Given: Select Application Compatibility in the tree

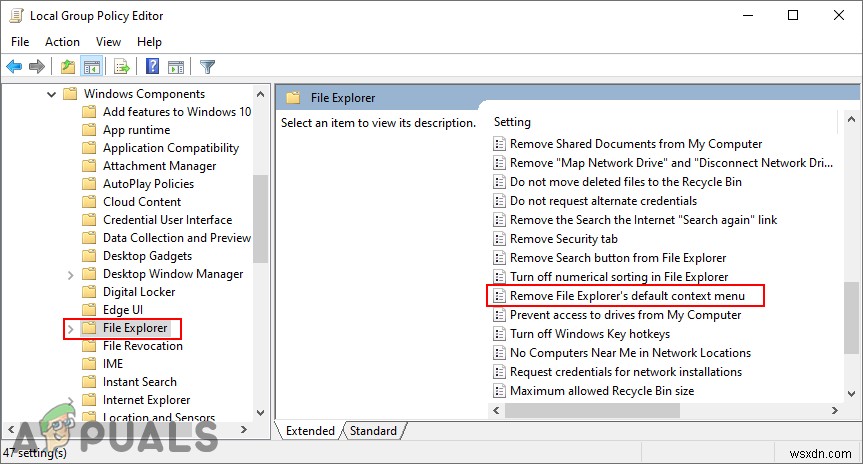Looking at the screenshot, I should point(171,148).
